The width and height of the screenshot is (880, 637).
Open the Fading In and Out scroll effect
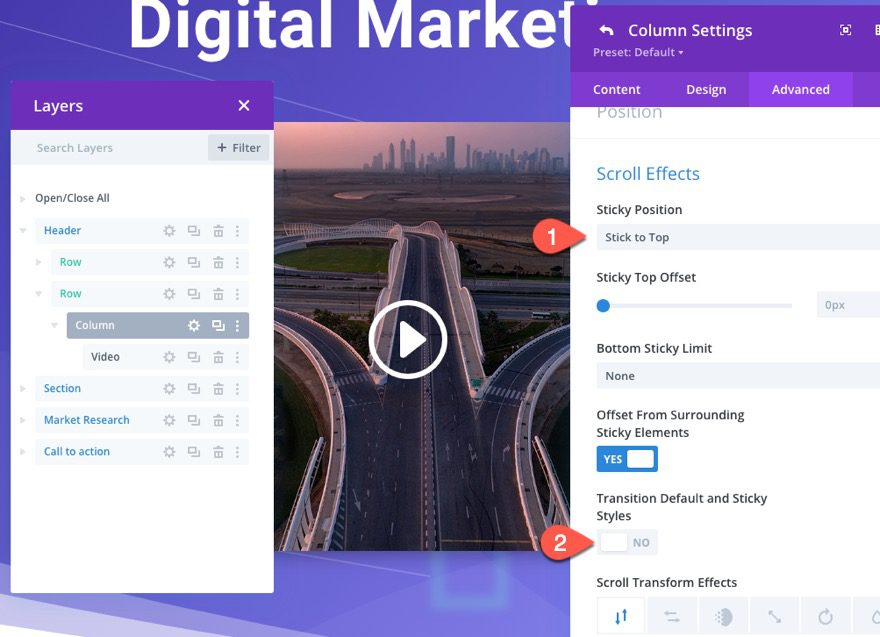(723, 615)
